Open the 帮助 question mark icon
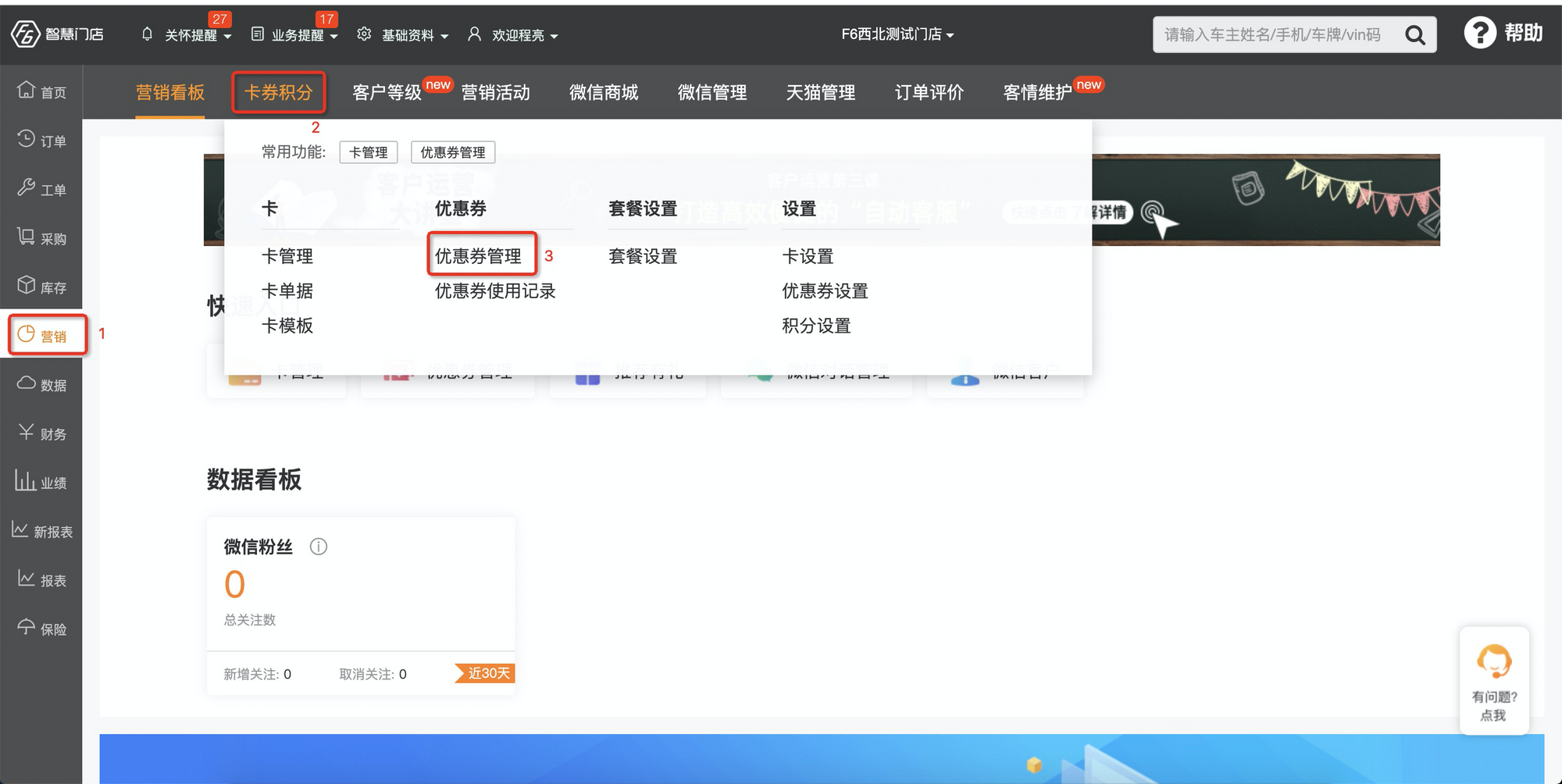 1479,33
